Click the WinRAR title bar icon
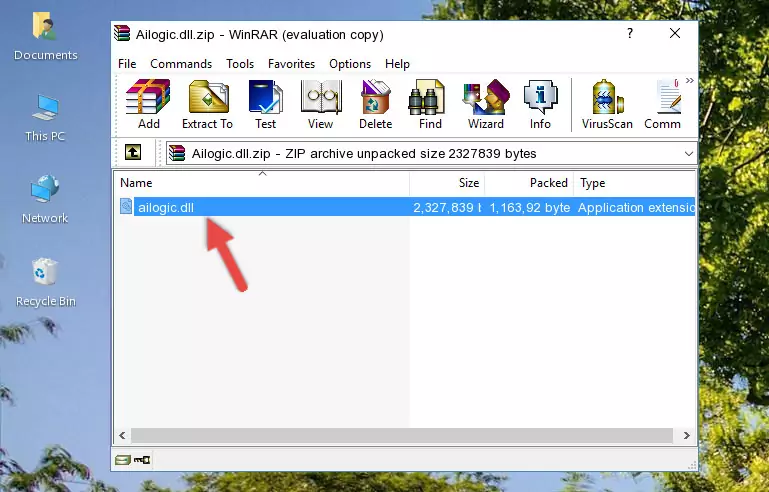The image size is (769, 492). pyautogui.click(x=122, y=33)
